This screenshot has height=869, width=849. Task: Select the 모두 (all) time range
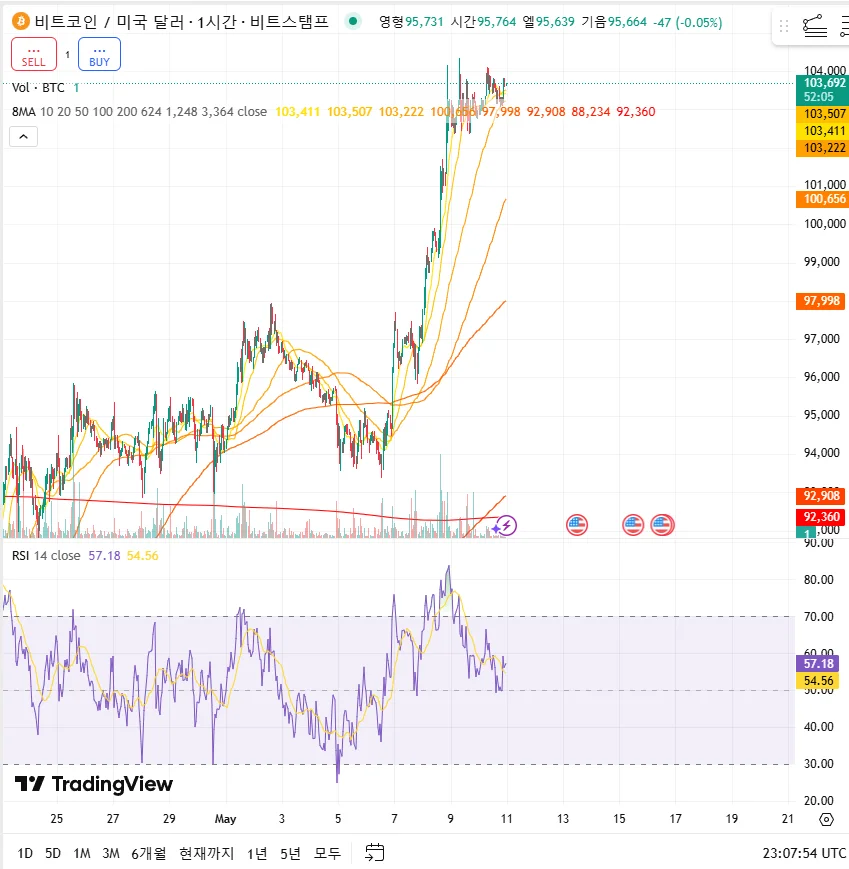(328, 853)
